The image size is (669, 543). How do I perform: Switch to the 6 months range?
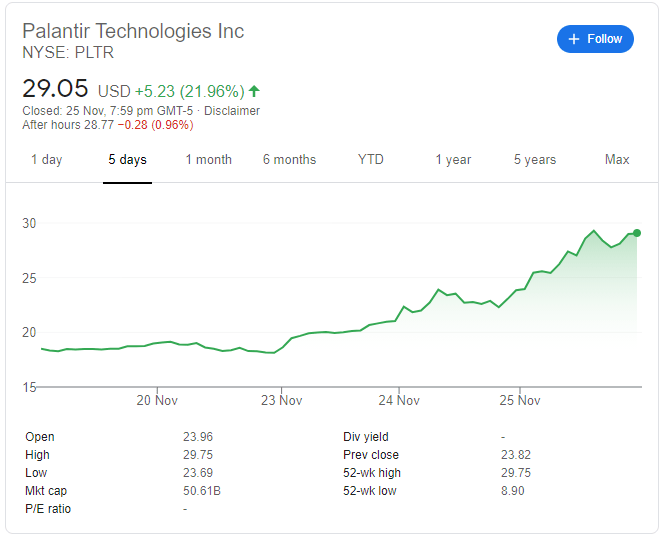(x=289, y=160)
